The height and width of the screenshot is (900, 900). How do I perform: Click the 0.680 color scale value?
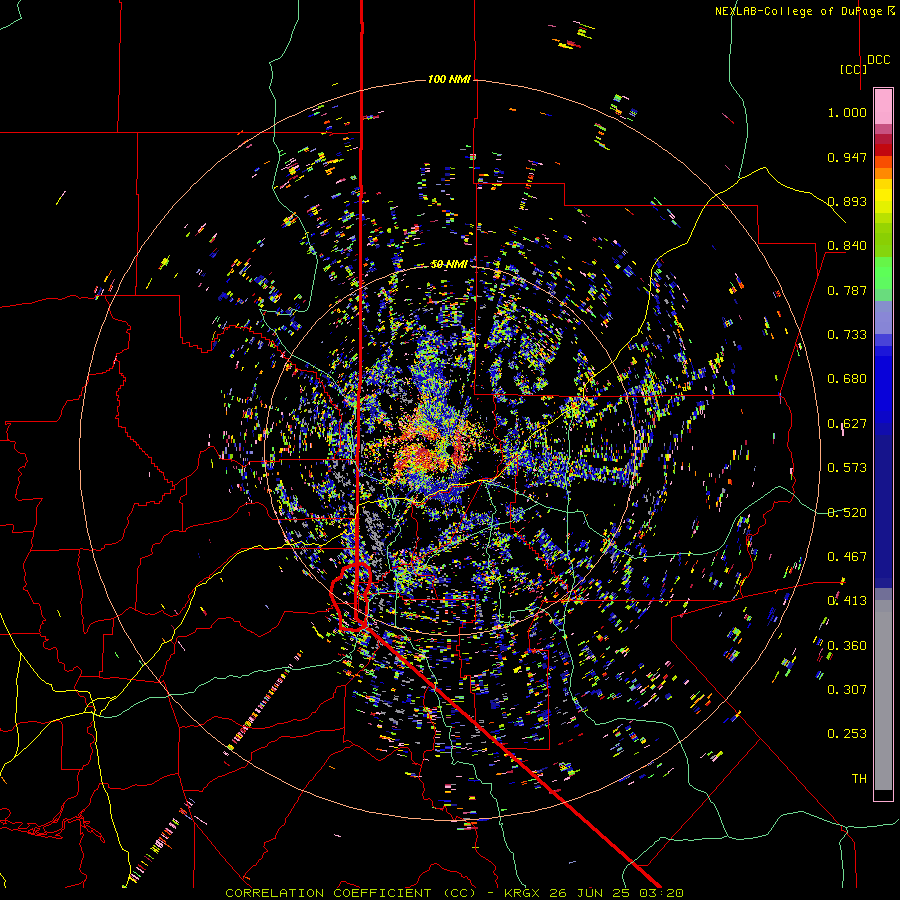pyautogui.click(x=847, y=379)
